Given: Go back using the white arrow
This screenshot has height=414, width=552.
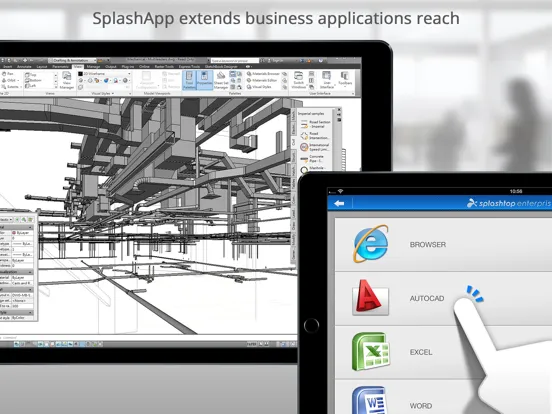Looking at the screenshot, I should [339, 203].
